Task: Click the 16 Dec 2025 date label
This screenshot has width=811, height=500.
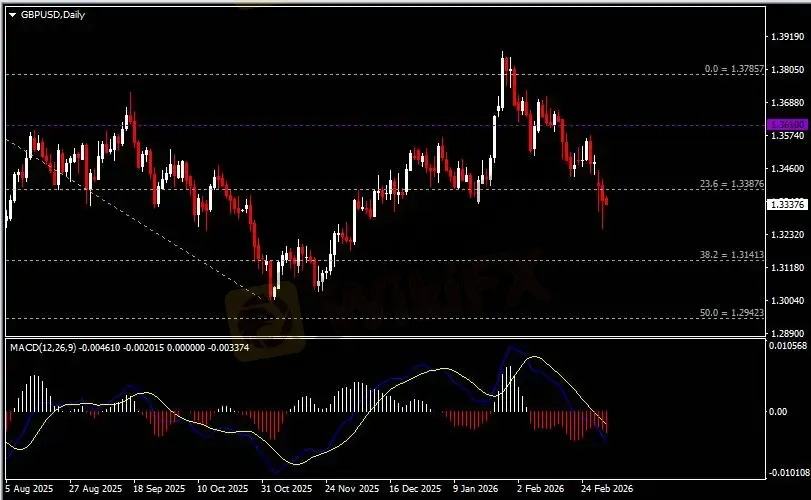Action: 415,489
